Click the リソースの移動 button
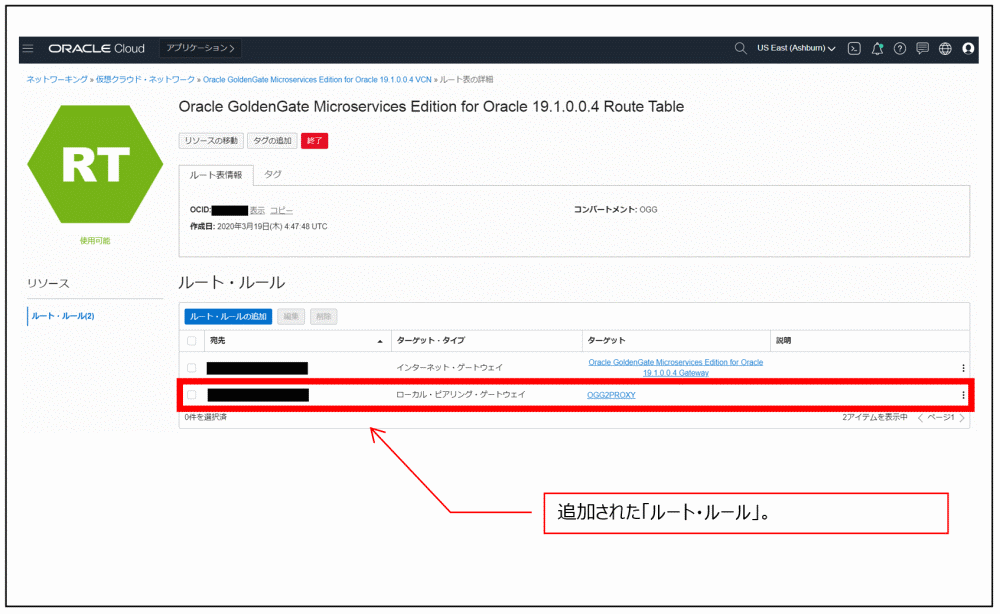This screenshot has height=614, width=1000. [211, 140]
